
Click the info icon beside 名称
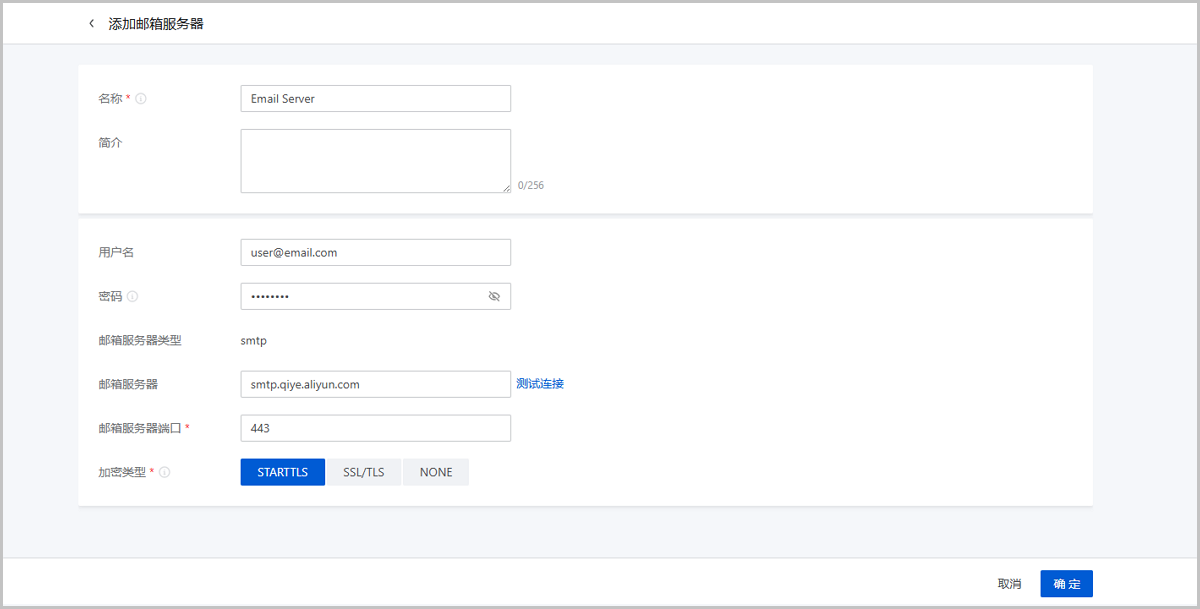(x=141, y=99)
